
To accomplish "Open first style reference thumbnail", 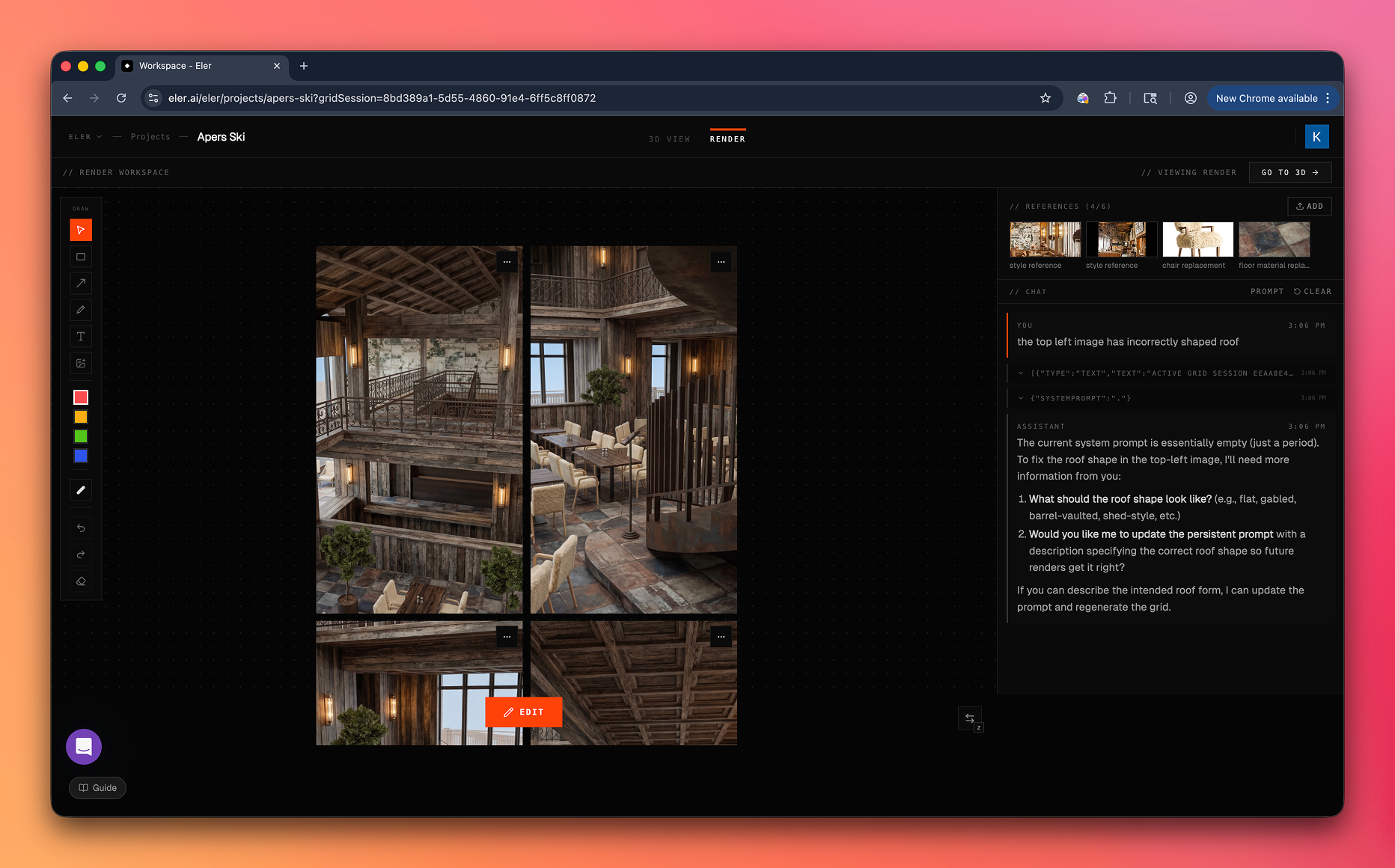I will 1045,239.
